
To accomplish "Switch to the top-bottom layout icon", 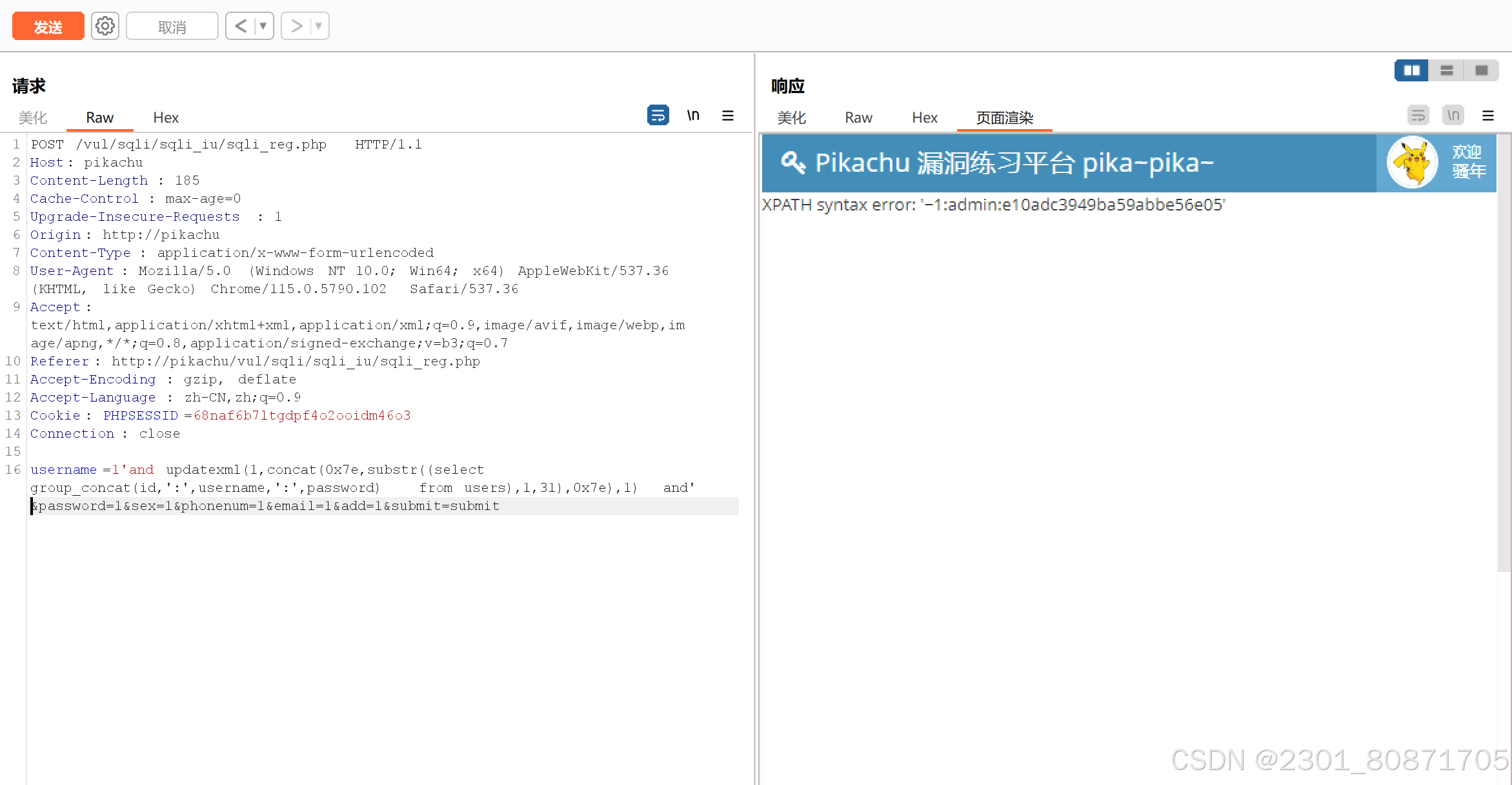I will pyautogui.click(x=1447, y=70).
